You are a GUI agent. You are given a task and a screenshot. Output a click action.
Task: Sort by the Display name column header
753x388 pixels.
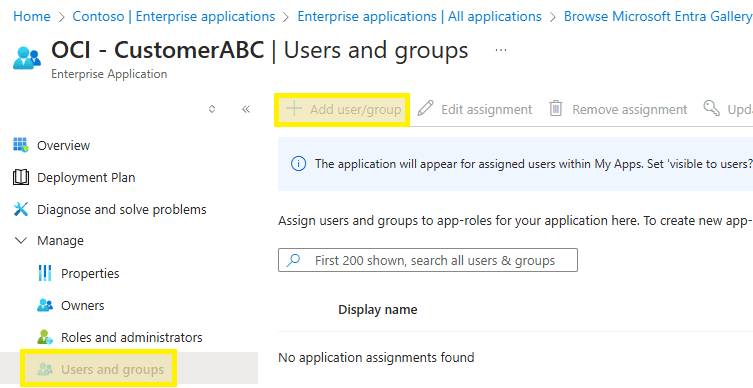pos(377,310)
